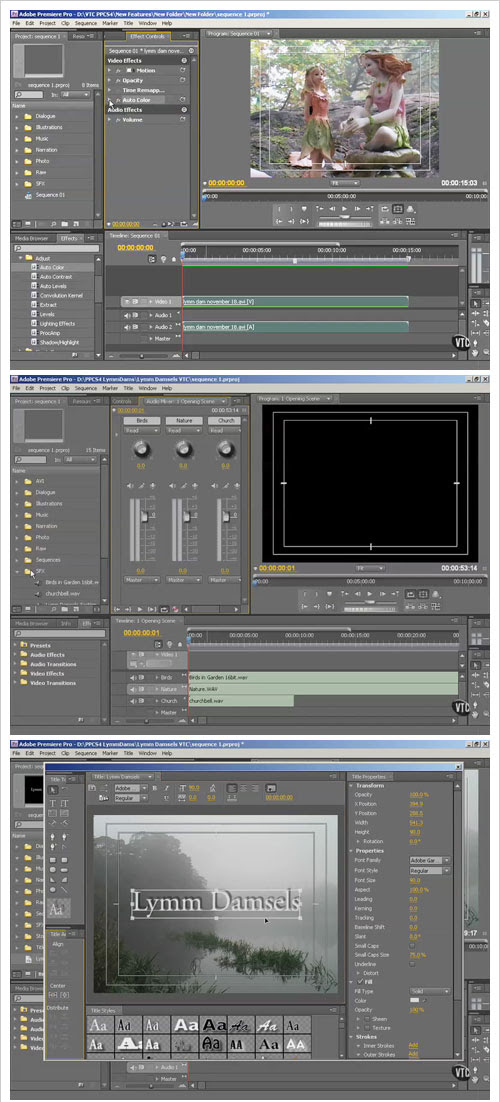
Task: Click the Aspect value 100.0 % in Title Properties
Action: coord(418,889)
